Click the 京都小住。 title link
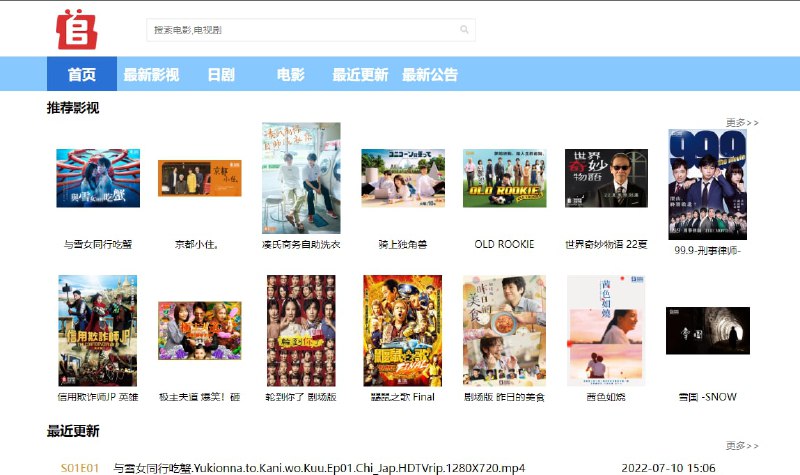Image resolution: width=800 pixels, height=475 pixels. tap(197, 244)
